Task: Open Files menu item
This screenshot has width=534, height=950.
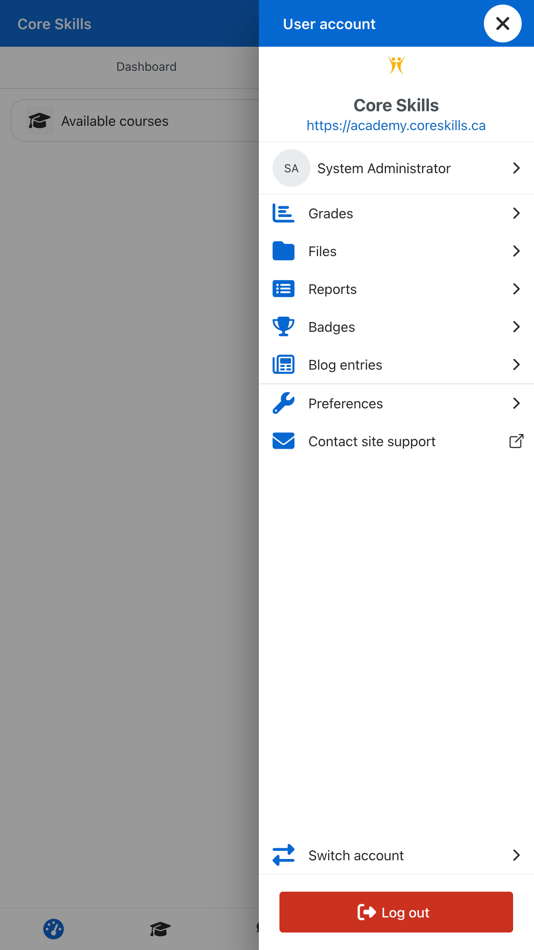Action: pyautogui.click(x=396, y=251)
